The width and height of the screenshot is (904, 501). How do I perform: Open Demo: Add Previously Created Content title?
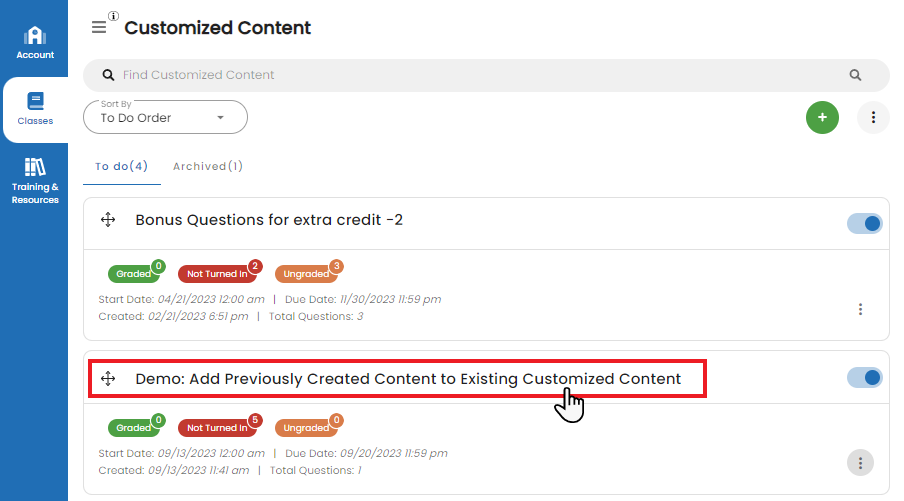[x=408, y=379]
